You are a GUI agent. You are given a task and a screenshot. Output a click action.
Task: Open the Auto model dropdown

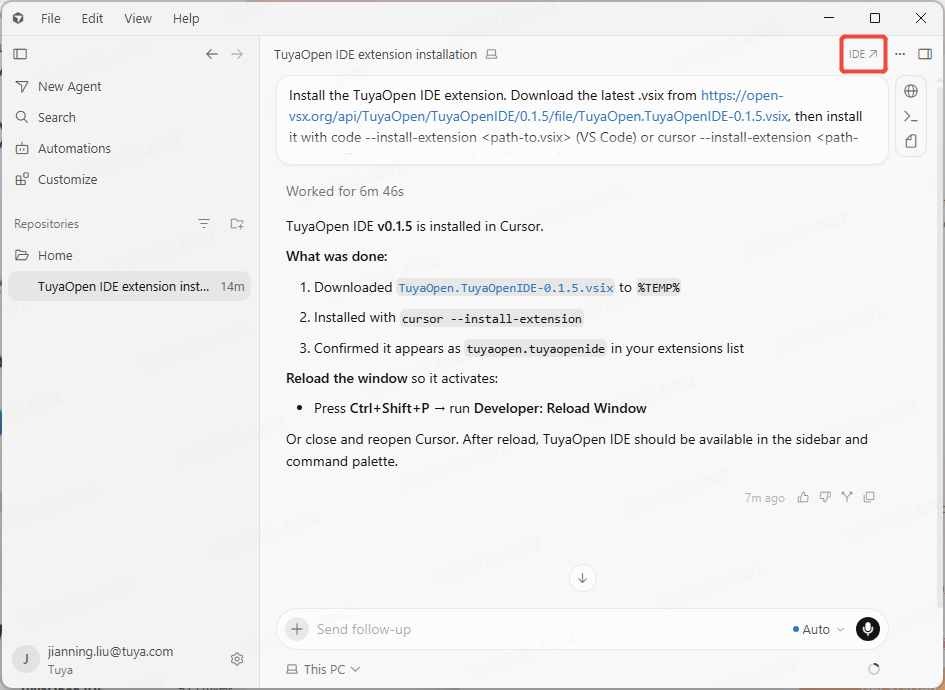click(818, 629)
